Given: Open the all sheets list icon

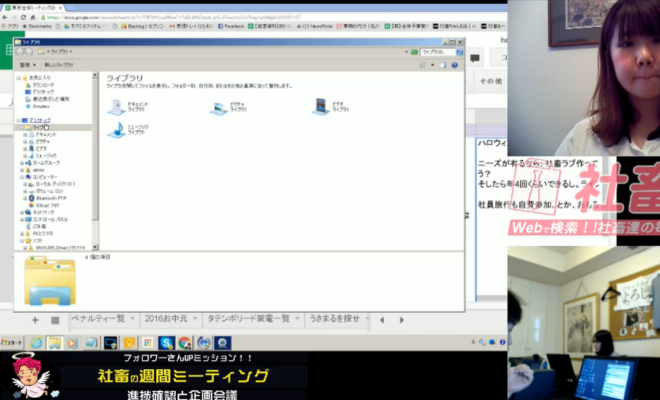Looking at the screenshot, I should pos(56,319).
